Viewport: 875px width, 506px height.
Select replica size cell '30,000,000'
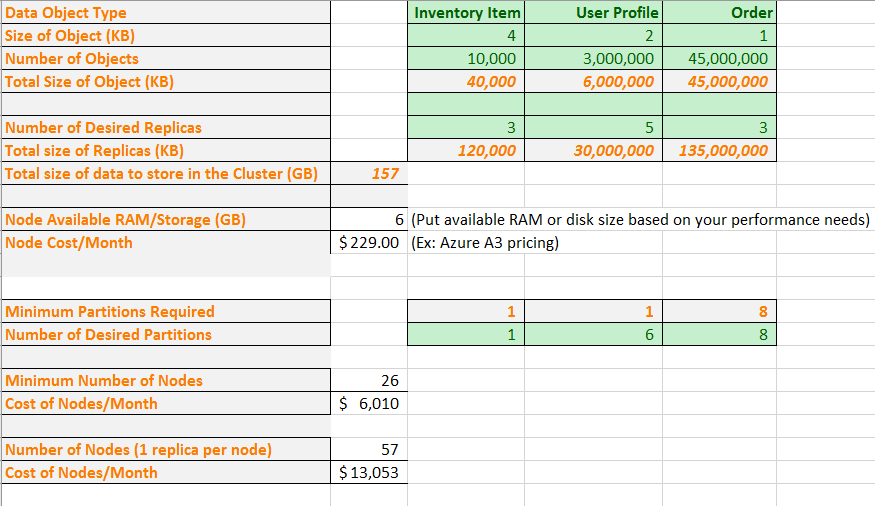coord(593,151)
